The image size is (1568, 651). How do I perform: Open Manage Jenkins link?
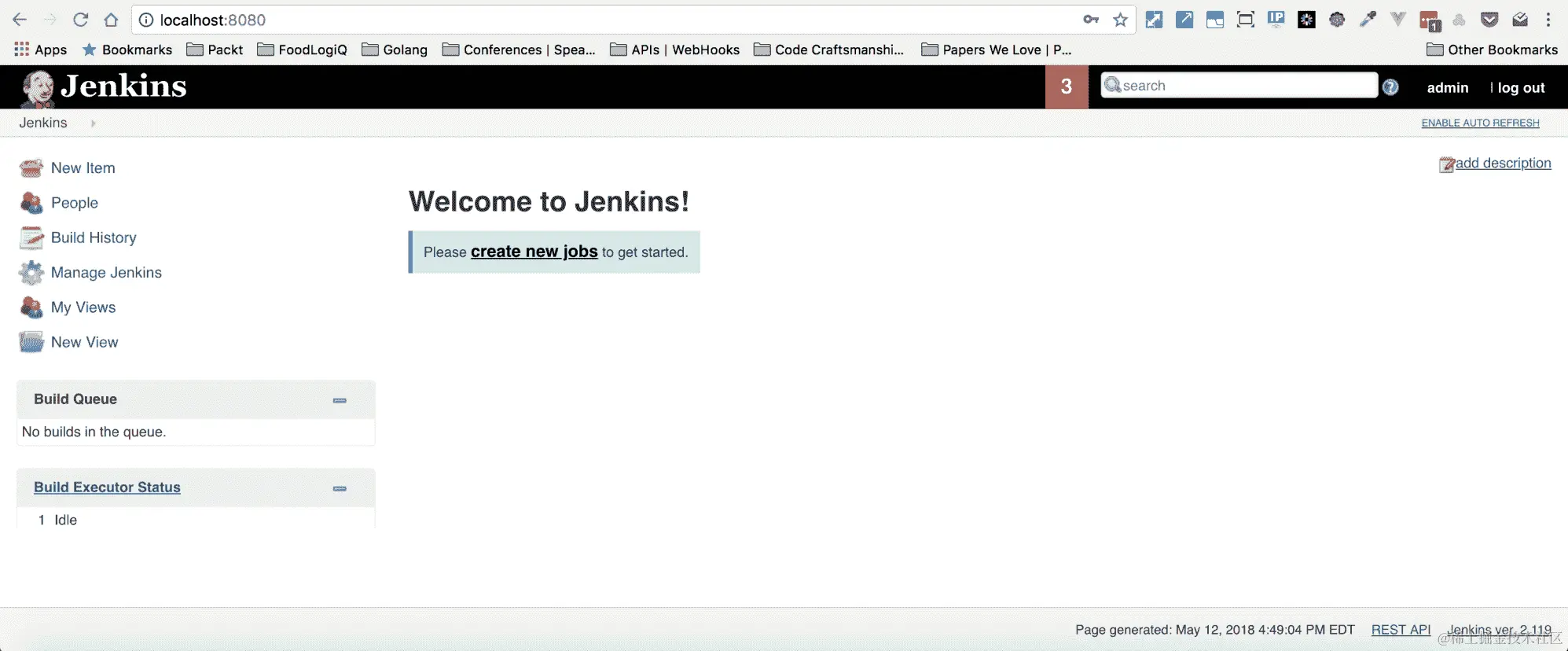click(106, 272)
